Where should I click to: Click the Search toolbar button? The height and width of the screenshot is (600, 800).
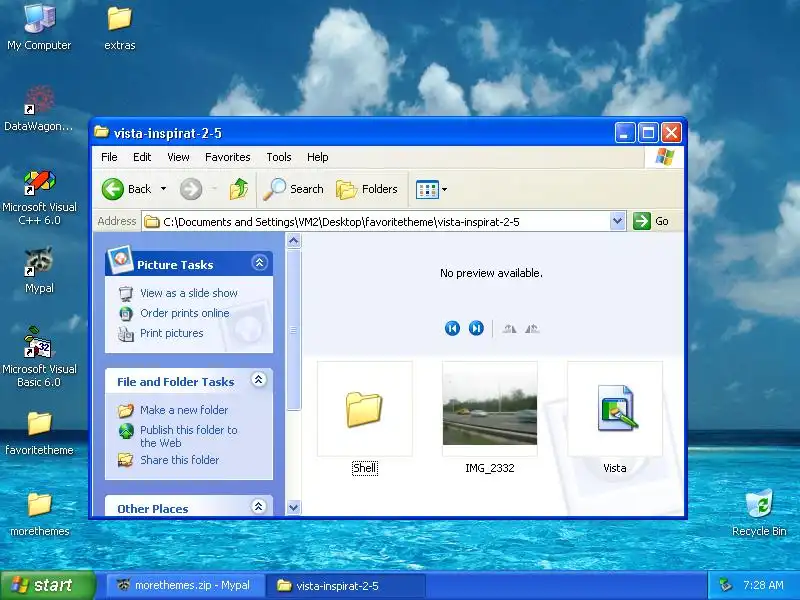pyautogui.click(x=293, y=189)
